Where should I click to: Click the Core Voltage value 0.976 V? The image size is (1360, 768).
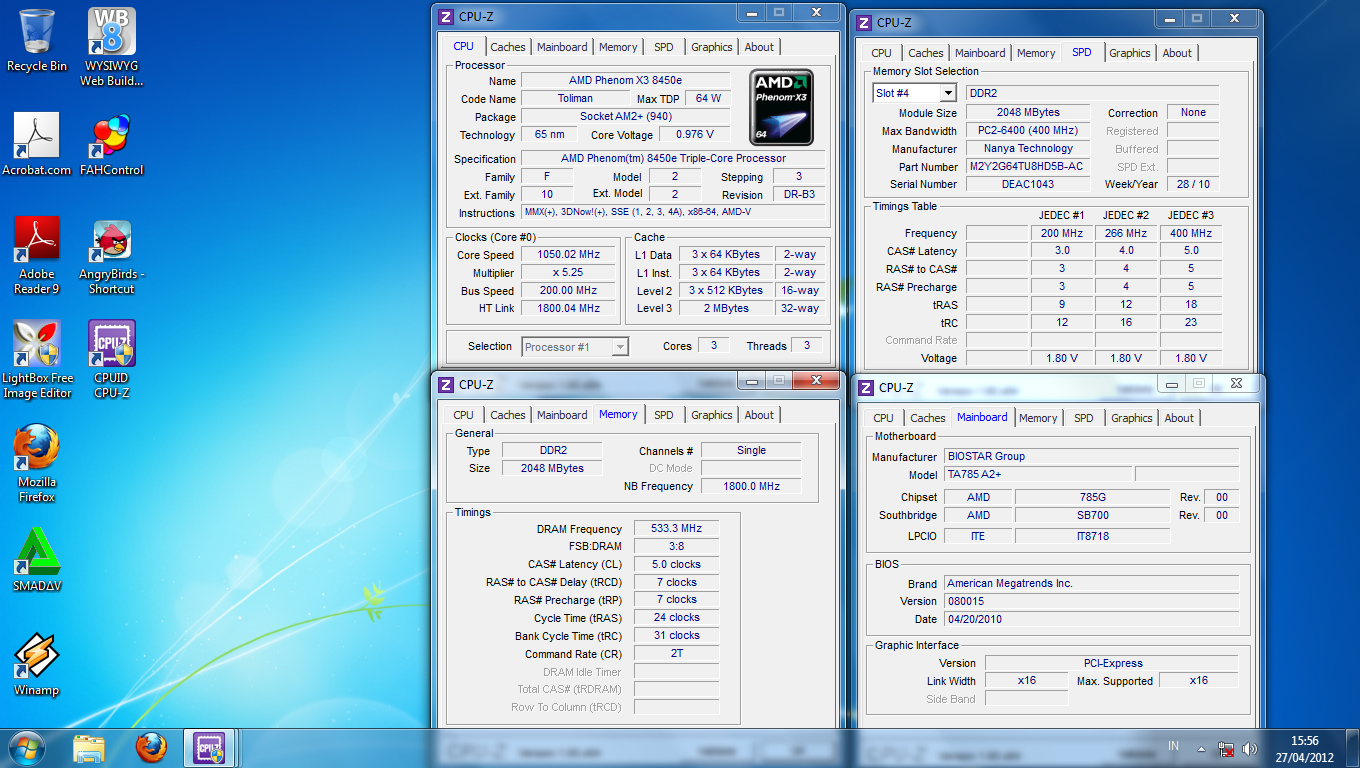pos(694,134)
